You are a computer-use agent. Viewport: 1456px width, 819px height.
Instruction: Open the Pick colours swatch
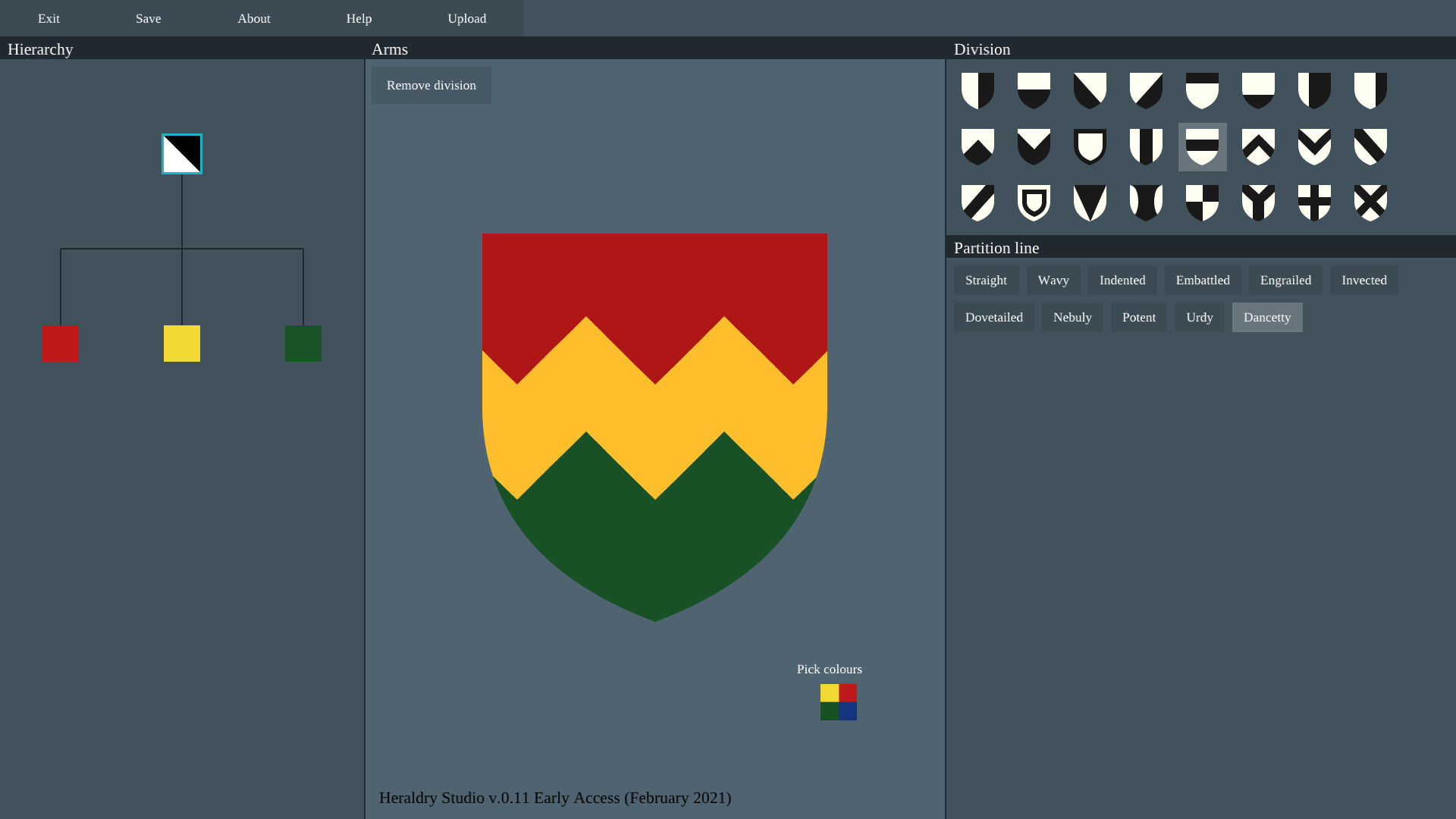pyautogui.click(x=839, y=702)
